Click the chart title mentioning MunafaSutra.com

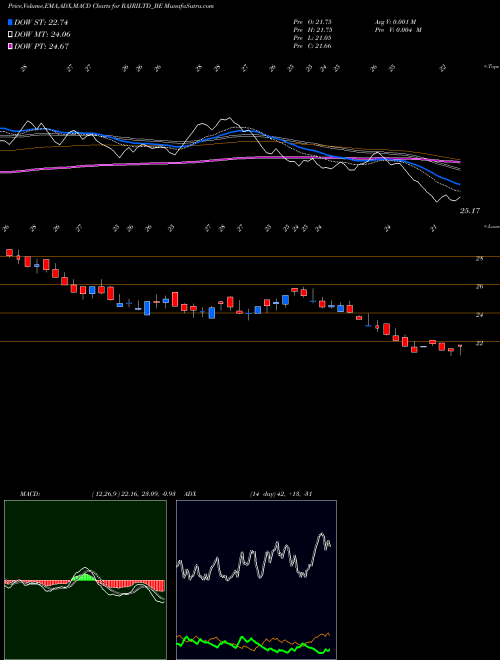(x=111, y=6)
